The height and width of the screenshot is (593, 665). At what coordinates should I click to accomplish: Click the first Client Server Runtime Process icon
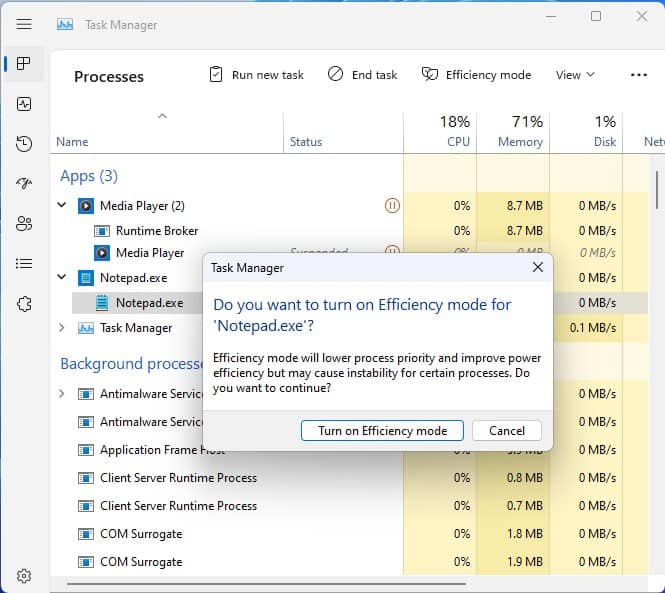pos(86,478)
